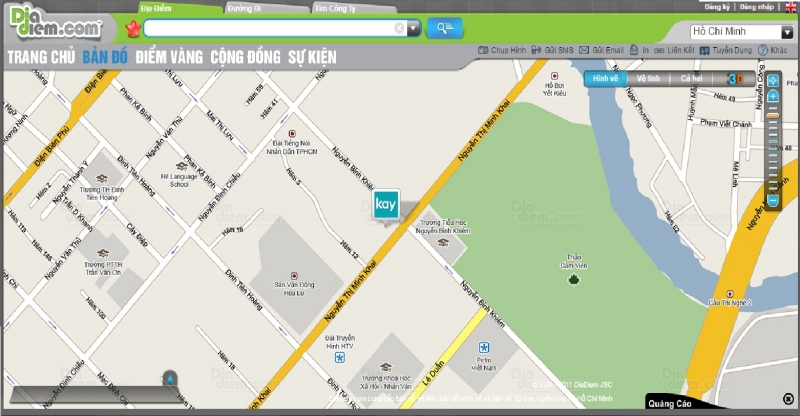Click the Đăng nhập link

[x=757, y=7]
